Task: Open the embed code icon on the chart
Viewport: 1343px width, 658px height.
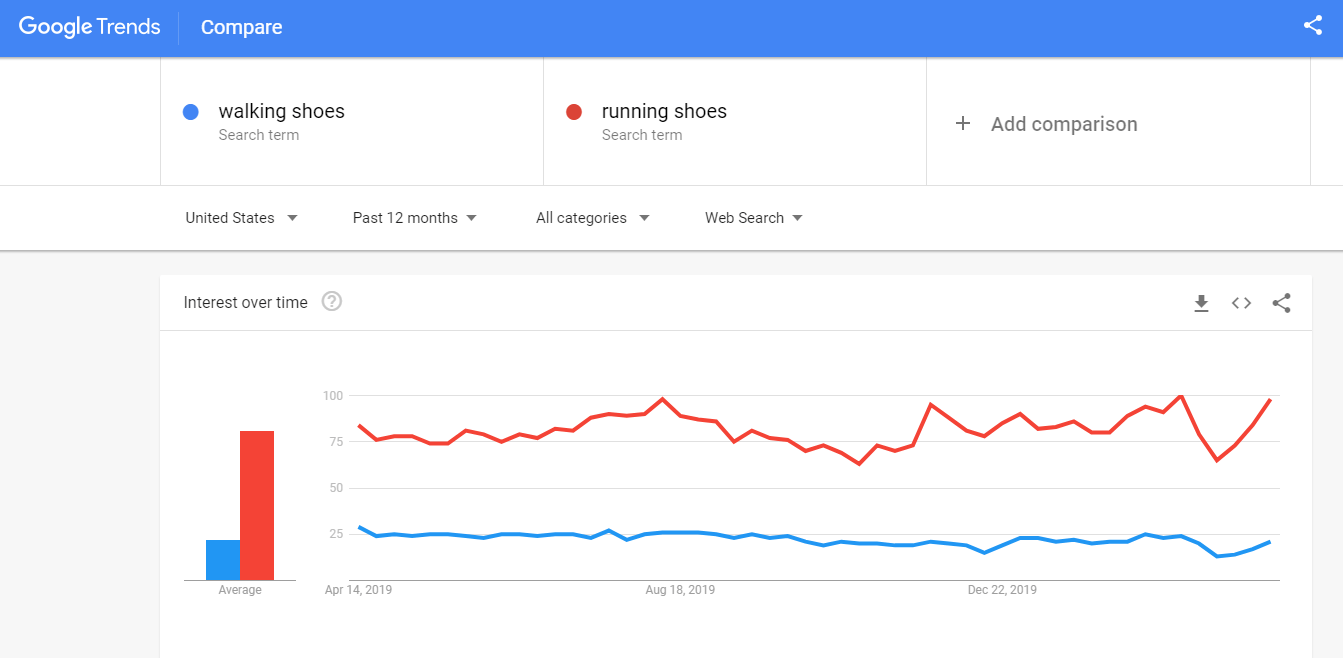Action: [1241, 303]
